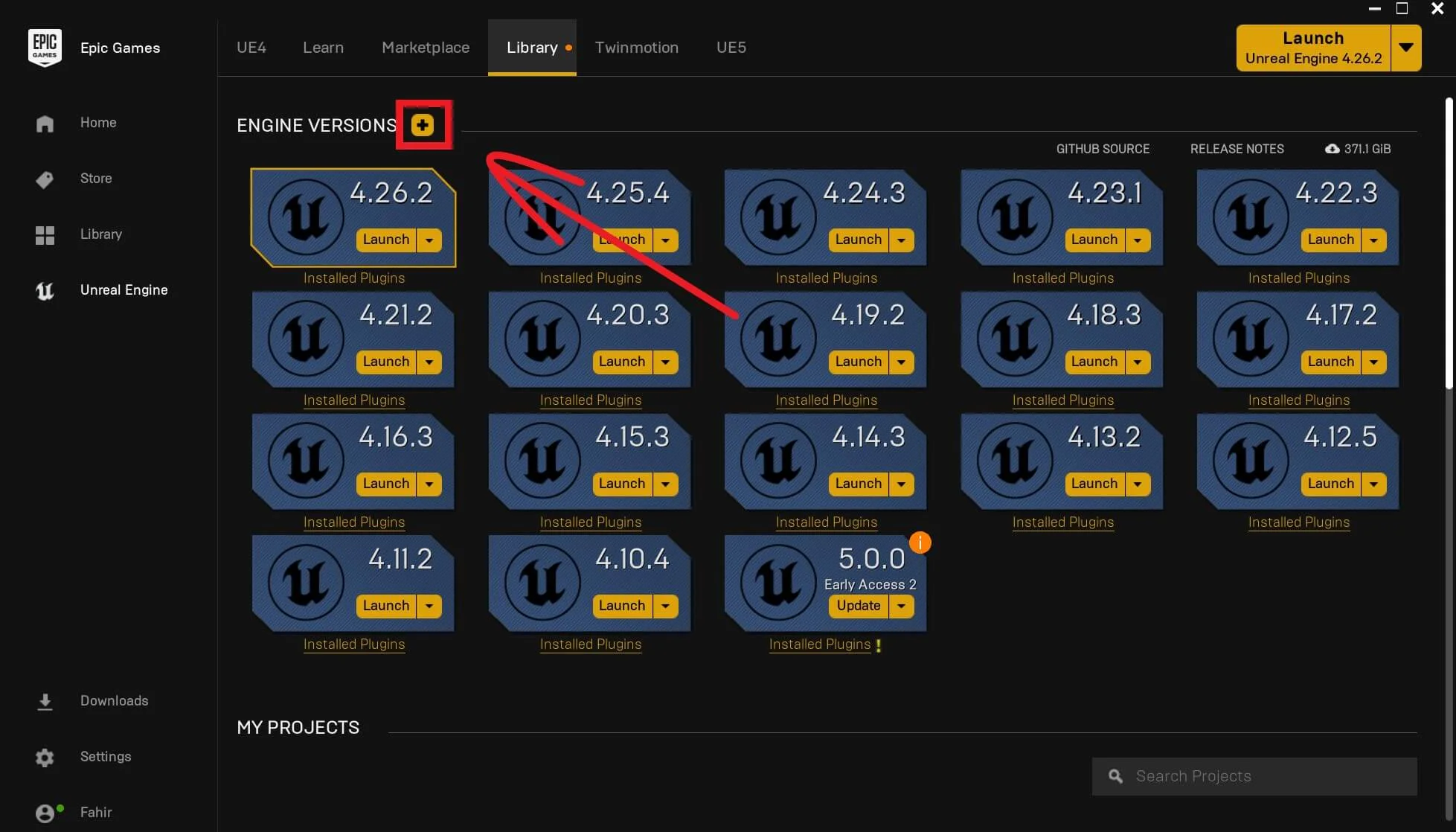Viewport: 1456px width, 832px height.
Task: Click the Unreal logo on the 4.24.3 card
Action: [x=778, y=217]
